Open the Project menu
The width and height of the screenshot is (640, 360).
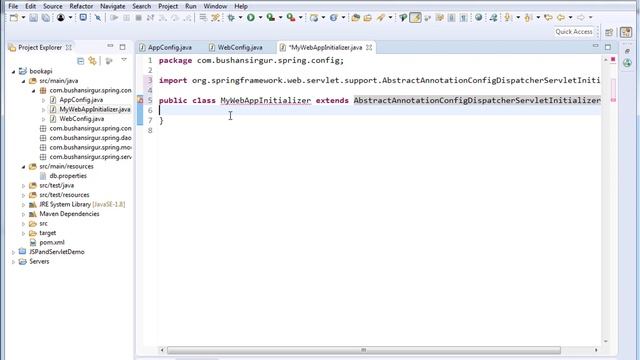coord(168,6)
